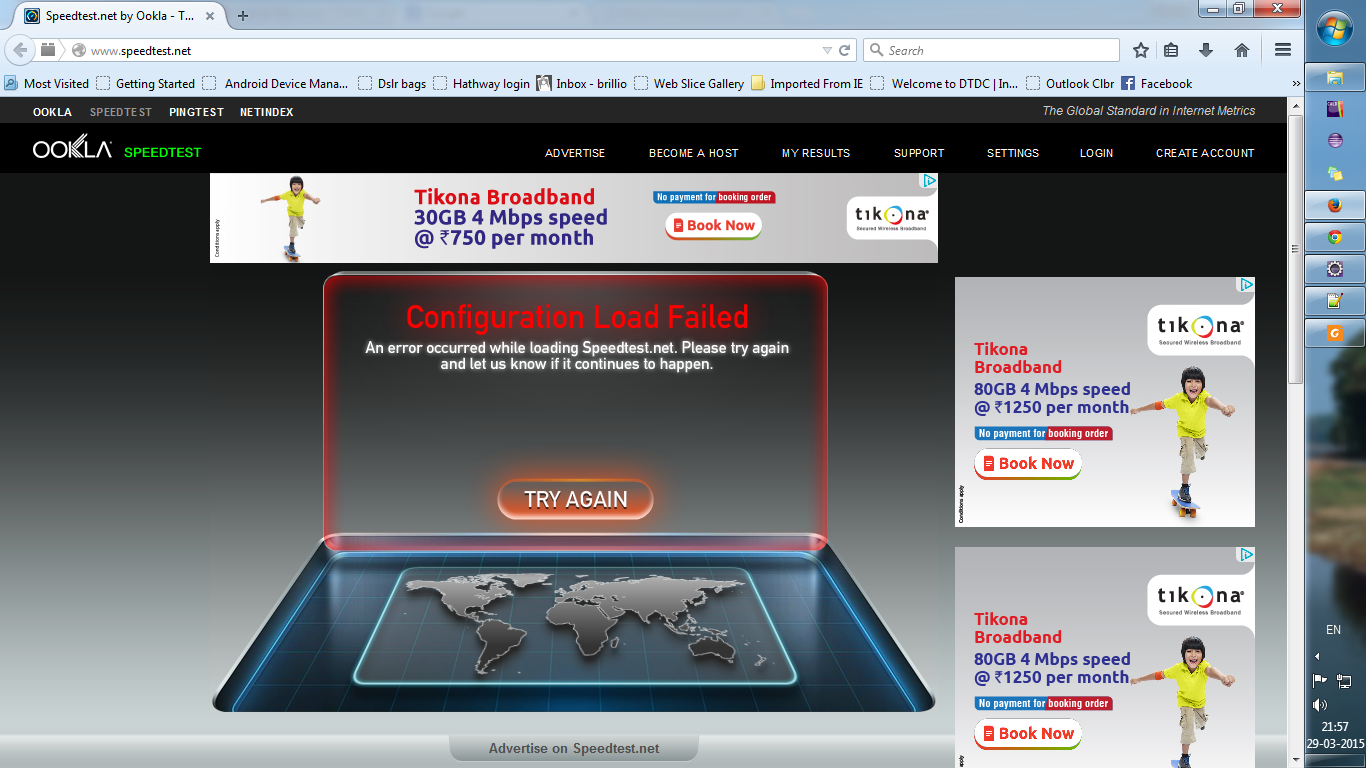Click the world map graphic
Viewport: 1366px width, 768px height.
point(575,625)
